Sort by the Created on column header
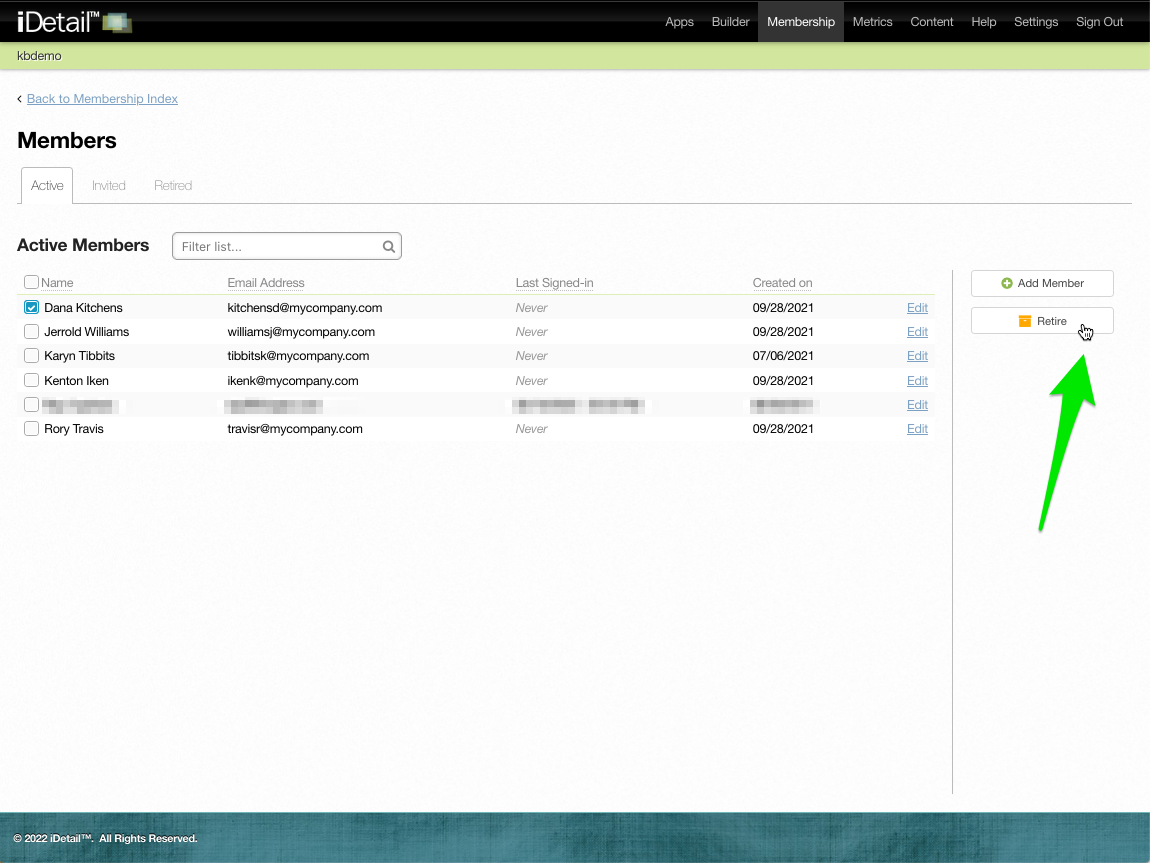The width and height of the screenshot is (1150, 863). [782, 283]
